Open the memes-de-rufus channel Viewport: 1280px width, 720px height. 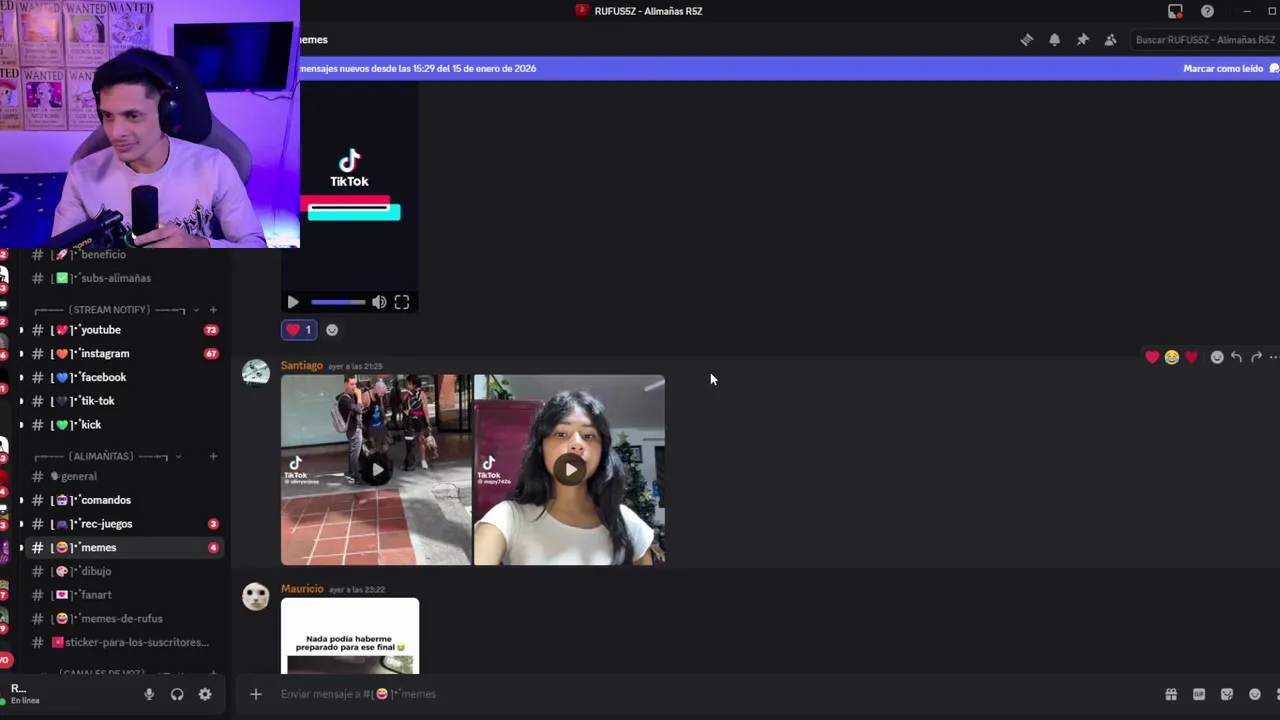(x=124, y=619)
